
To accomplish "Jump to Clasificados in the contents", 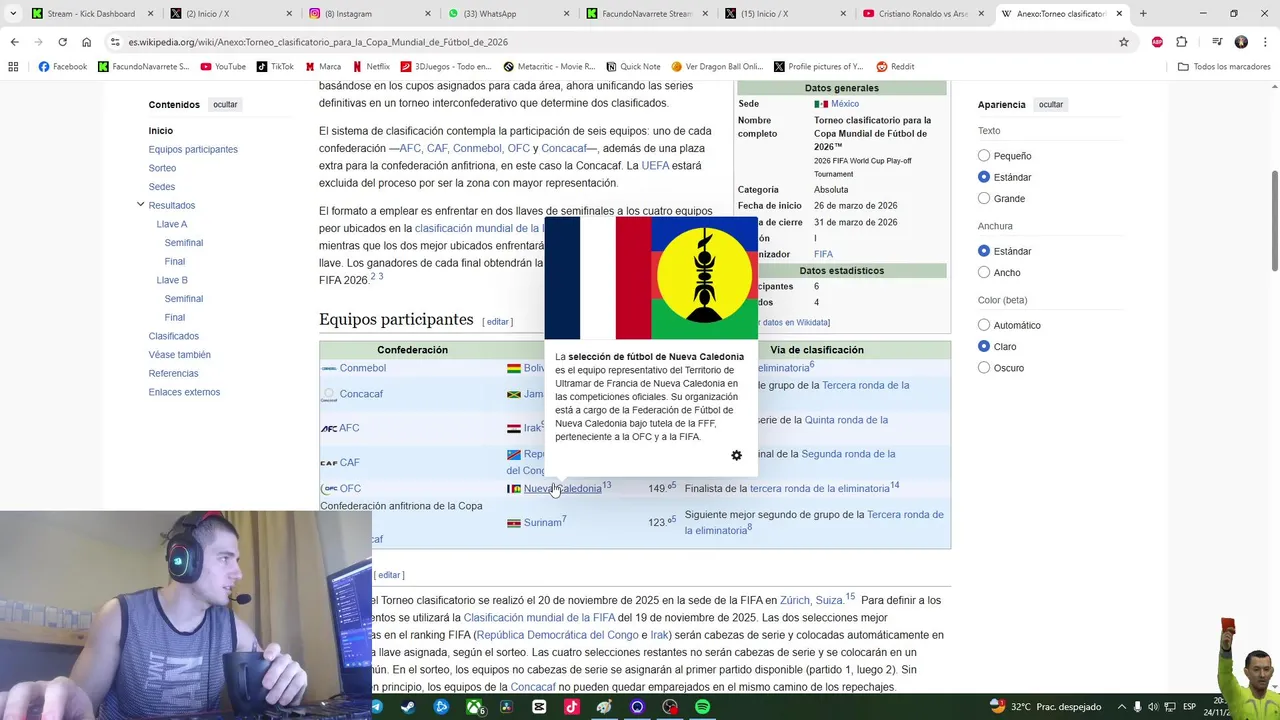I will (x=174, y=336).
